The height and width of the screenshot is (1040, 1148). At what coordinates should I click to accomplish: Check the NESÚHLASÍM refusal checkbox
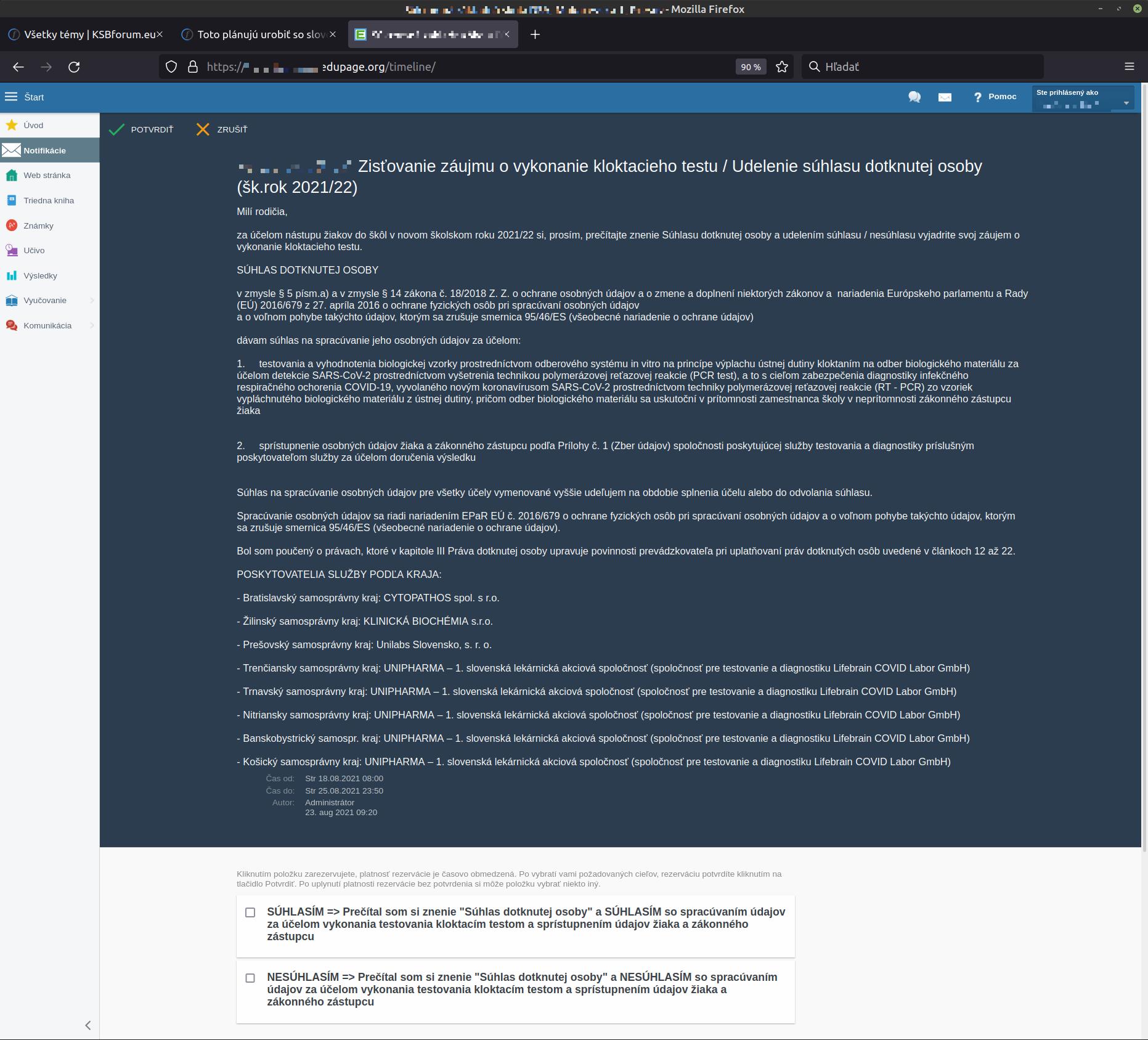[x=250, y=978]
